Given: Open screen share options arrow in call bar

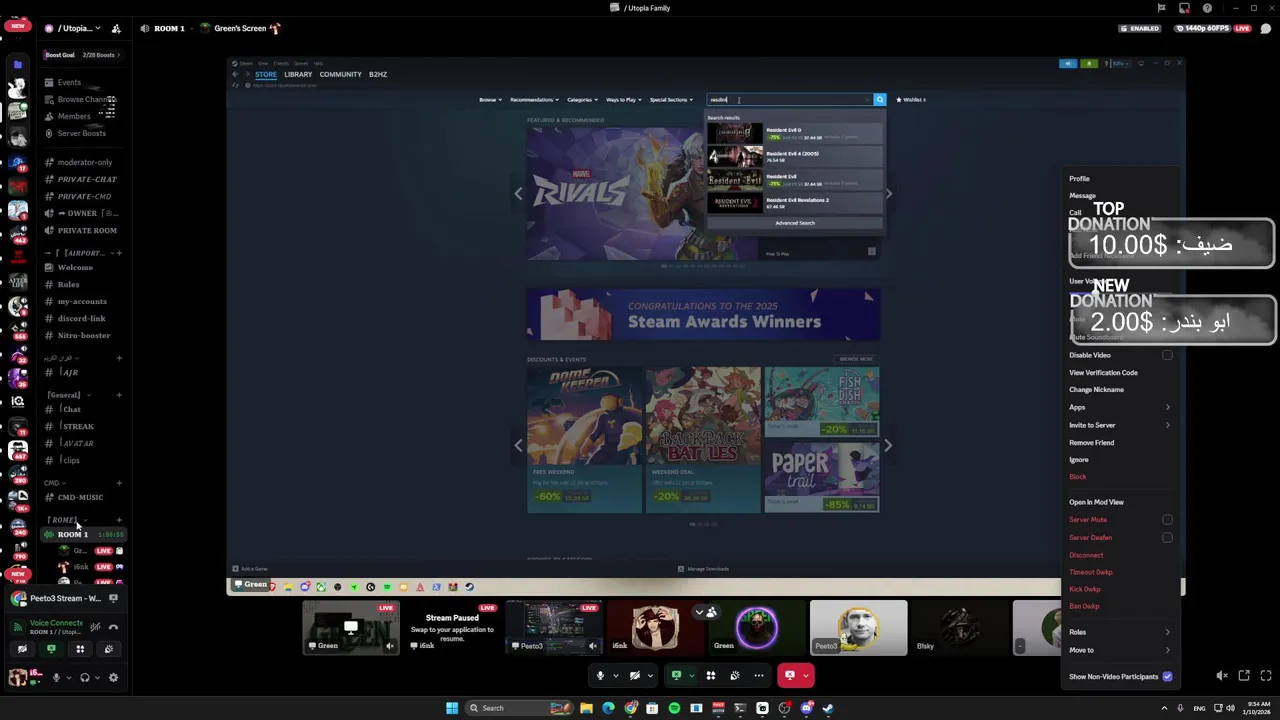Looking at the screenshot, I should click(x=691, y=676).
